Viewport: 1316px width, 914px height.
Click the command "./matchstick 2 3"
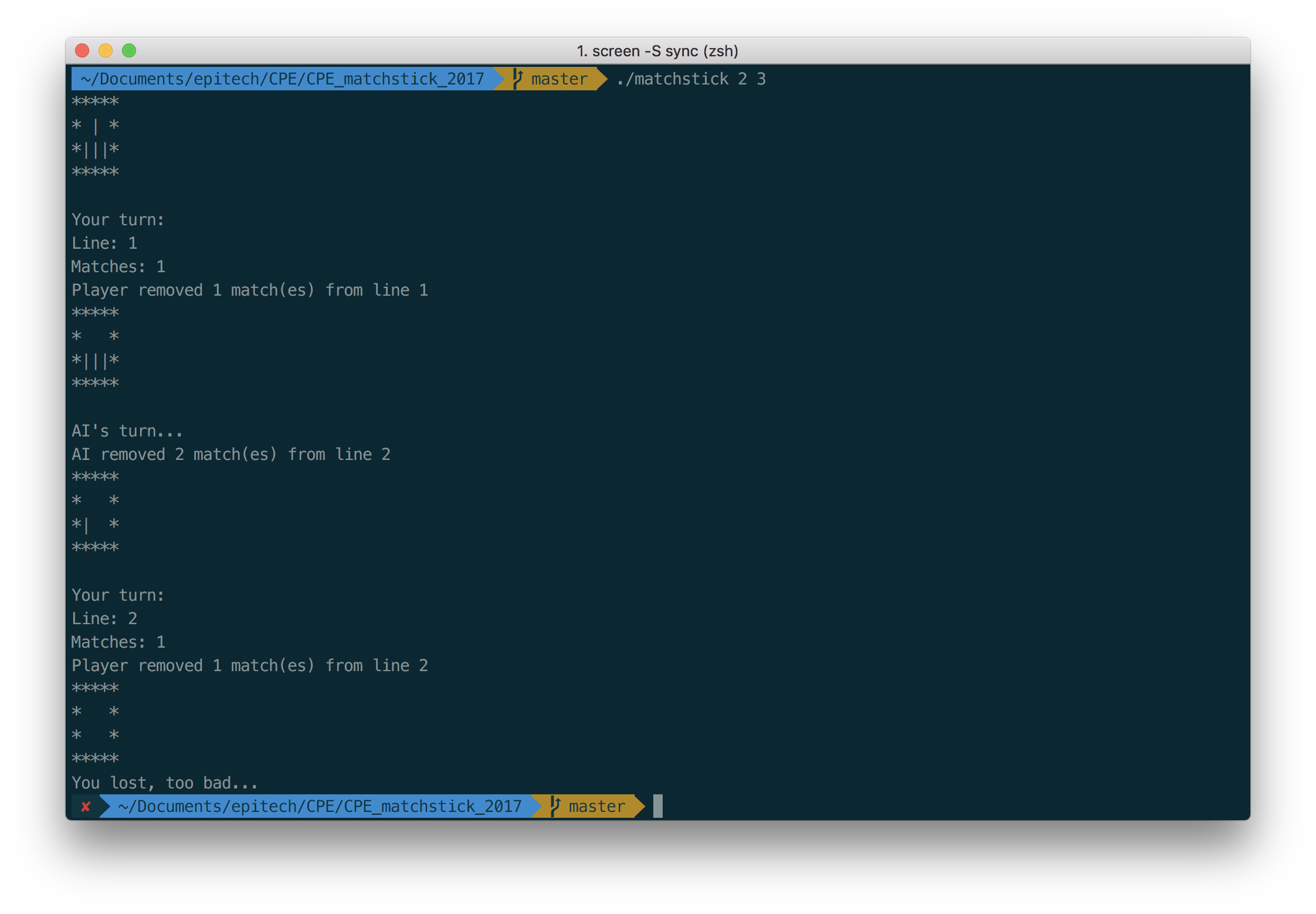tap(691, 79)
